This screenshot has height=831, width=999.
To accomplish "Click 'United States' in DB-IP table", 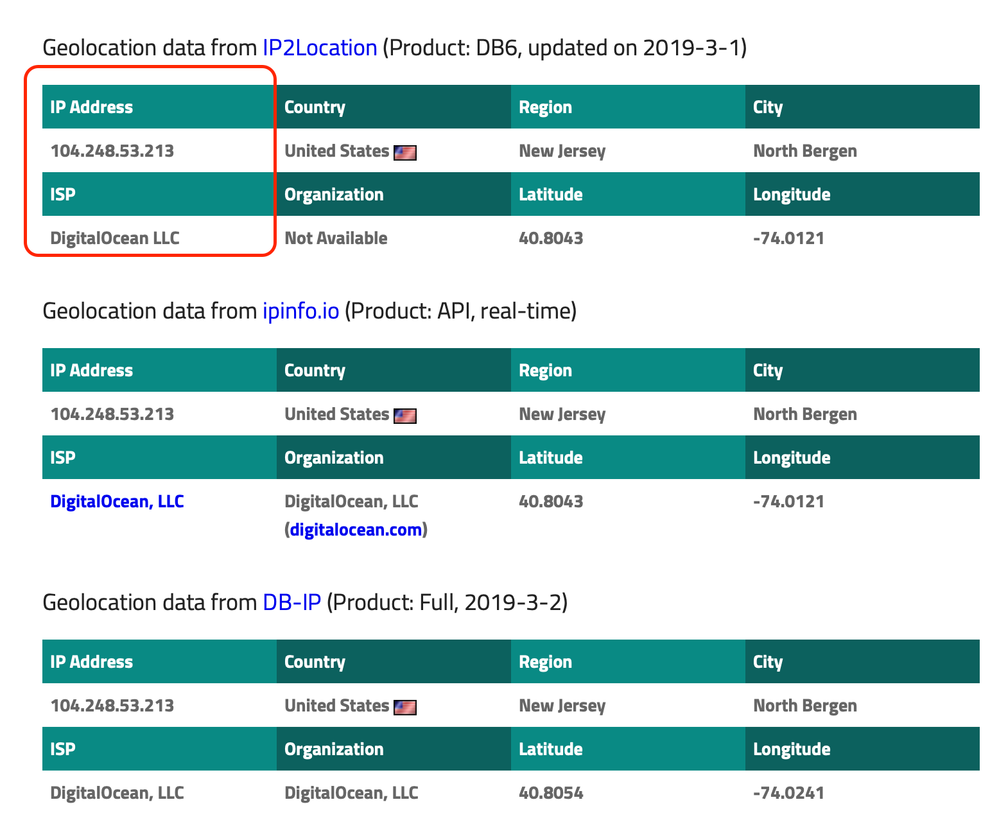I will click(336, 705).
